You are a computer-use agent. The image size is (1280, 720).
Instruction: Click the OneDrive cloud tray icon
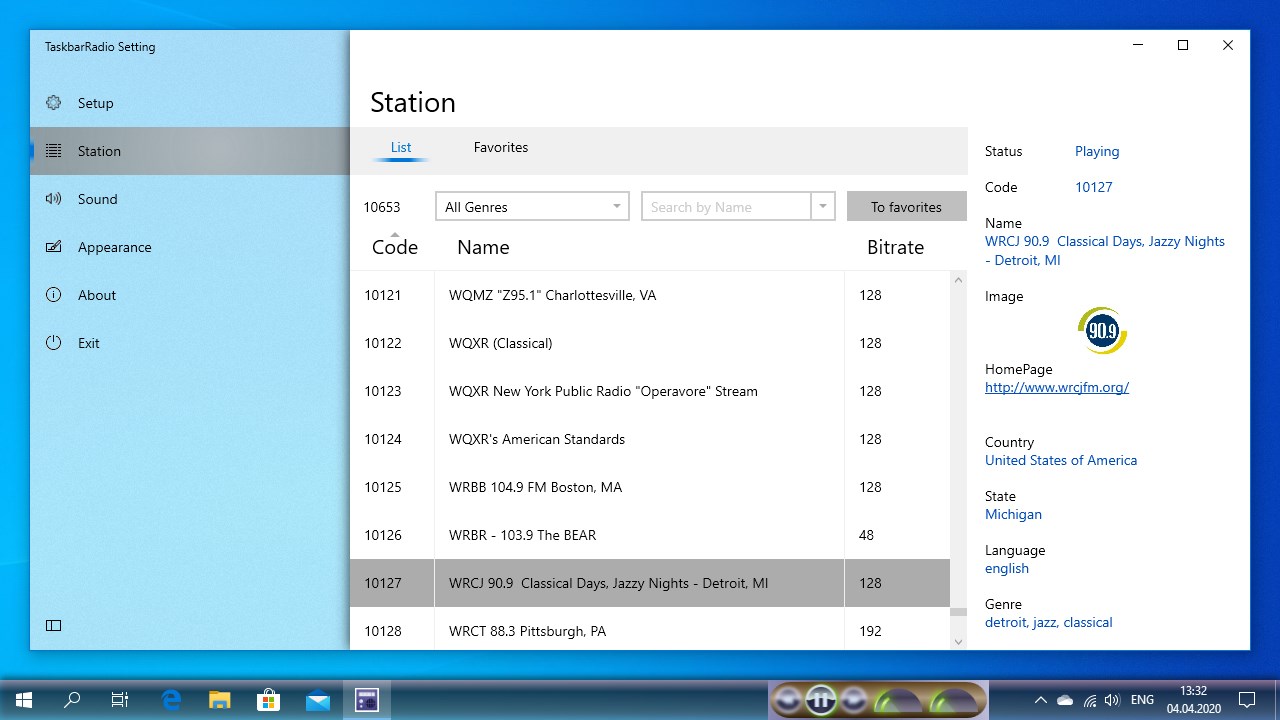[1064, 700]
